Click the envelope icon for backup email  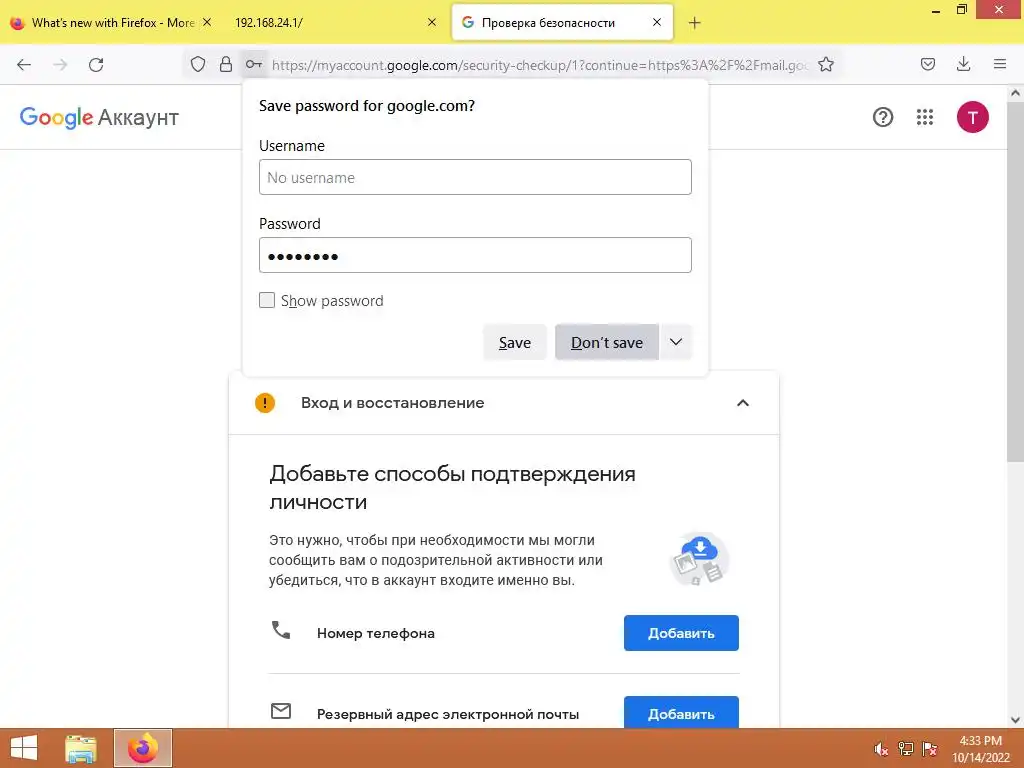pos(281,711)
